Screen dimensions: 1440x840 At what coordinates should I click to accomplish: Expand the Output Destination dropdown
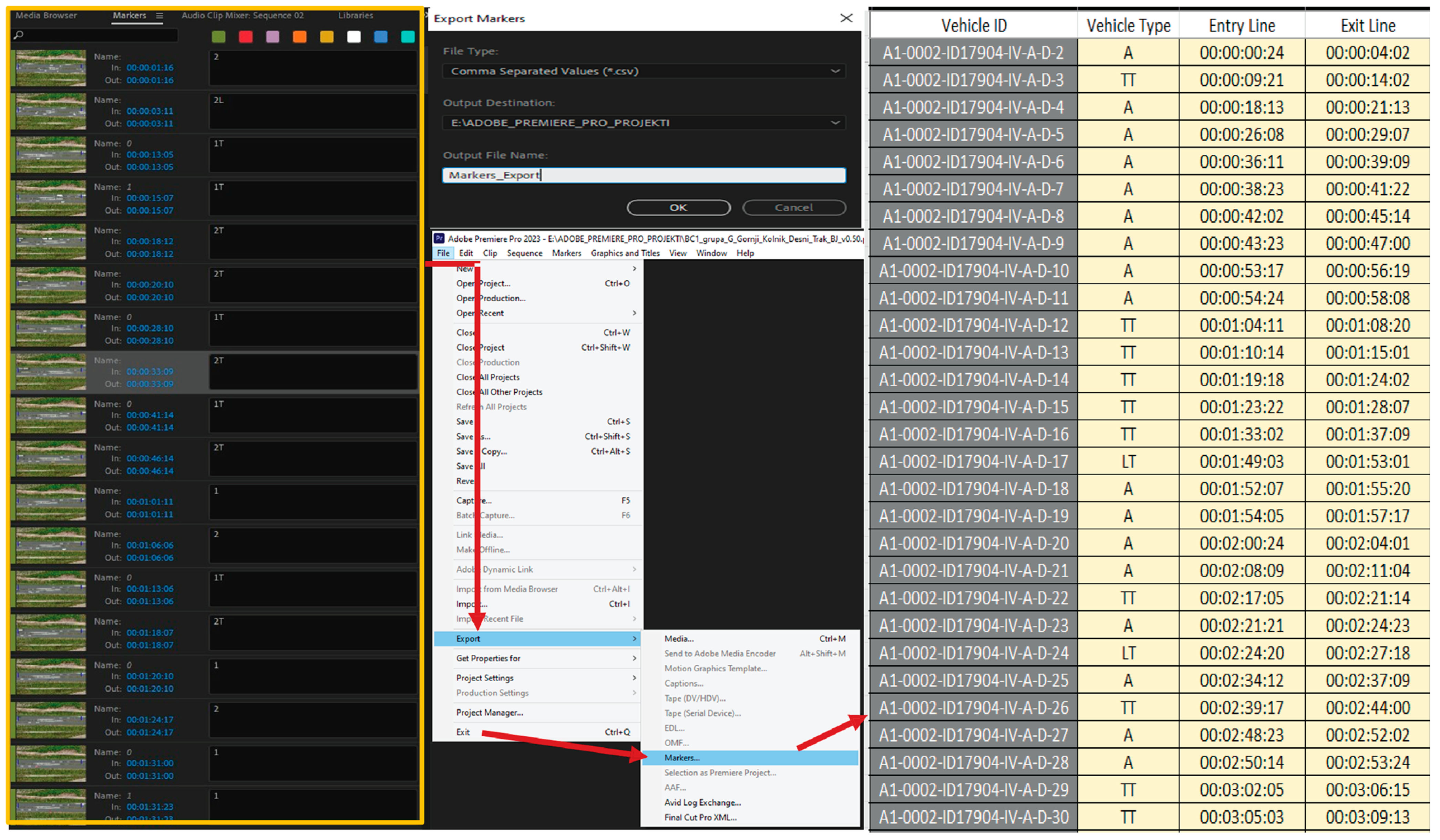[835, 123]
